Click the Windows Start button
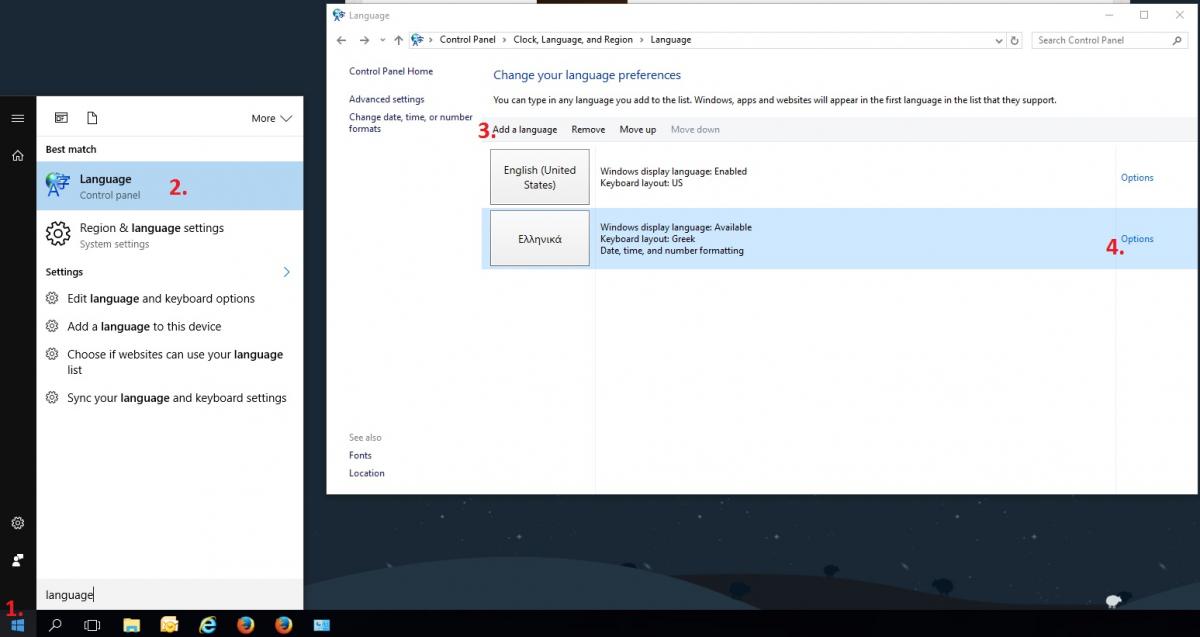 pyautogui.click(x=18, y=625)
